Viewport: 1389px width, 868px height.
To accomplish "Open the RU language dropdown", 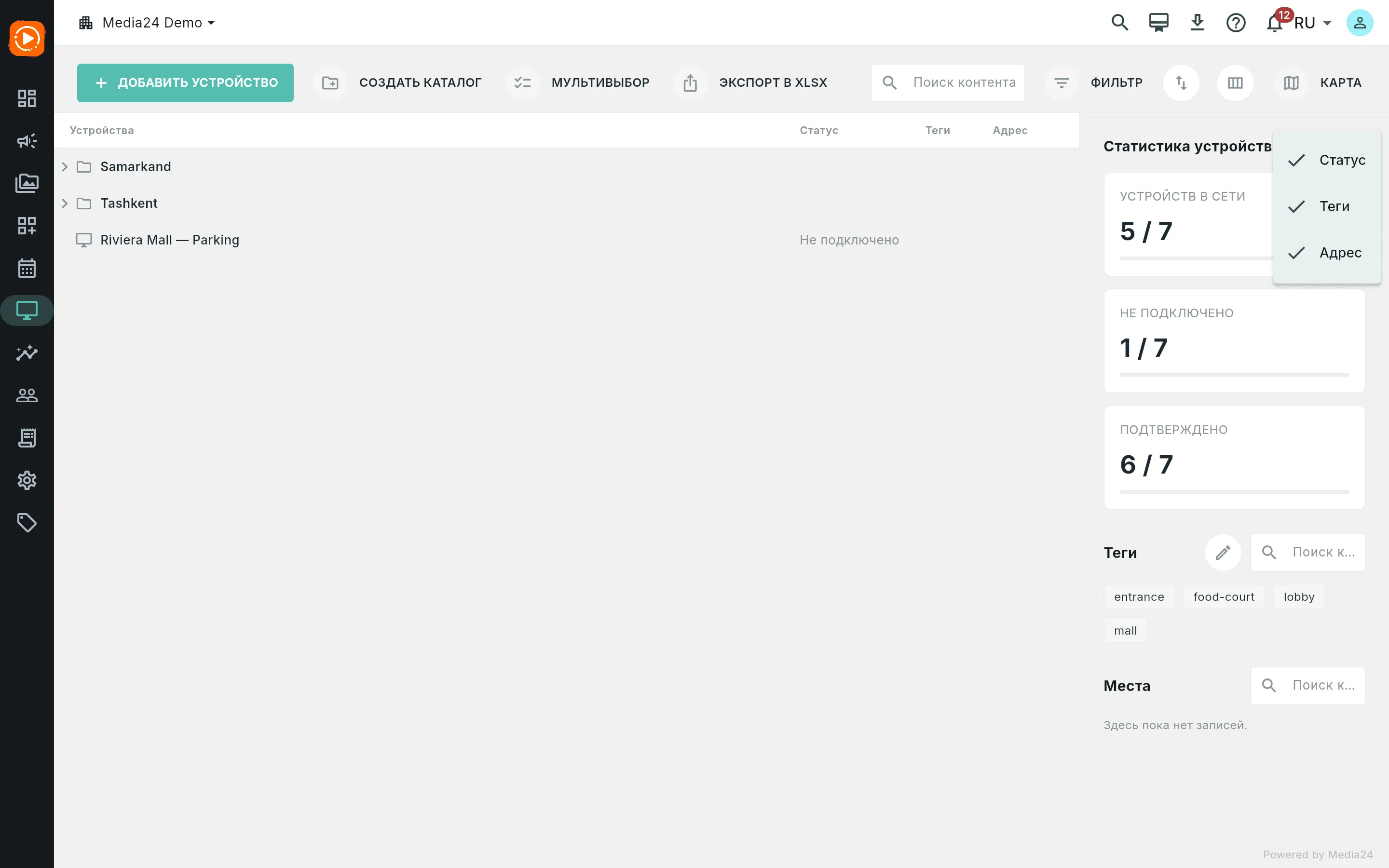I will tap(1312, 23).
